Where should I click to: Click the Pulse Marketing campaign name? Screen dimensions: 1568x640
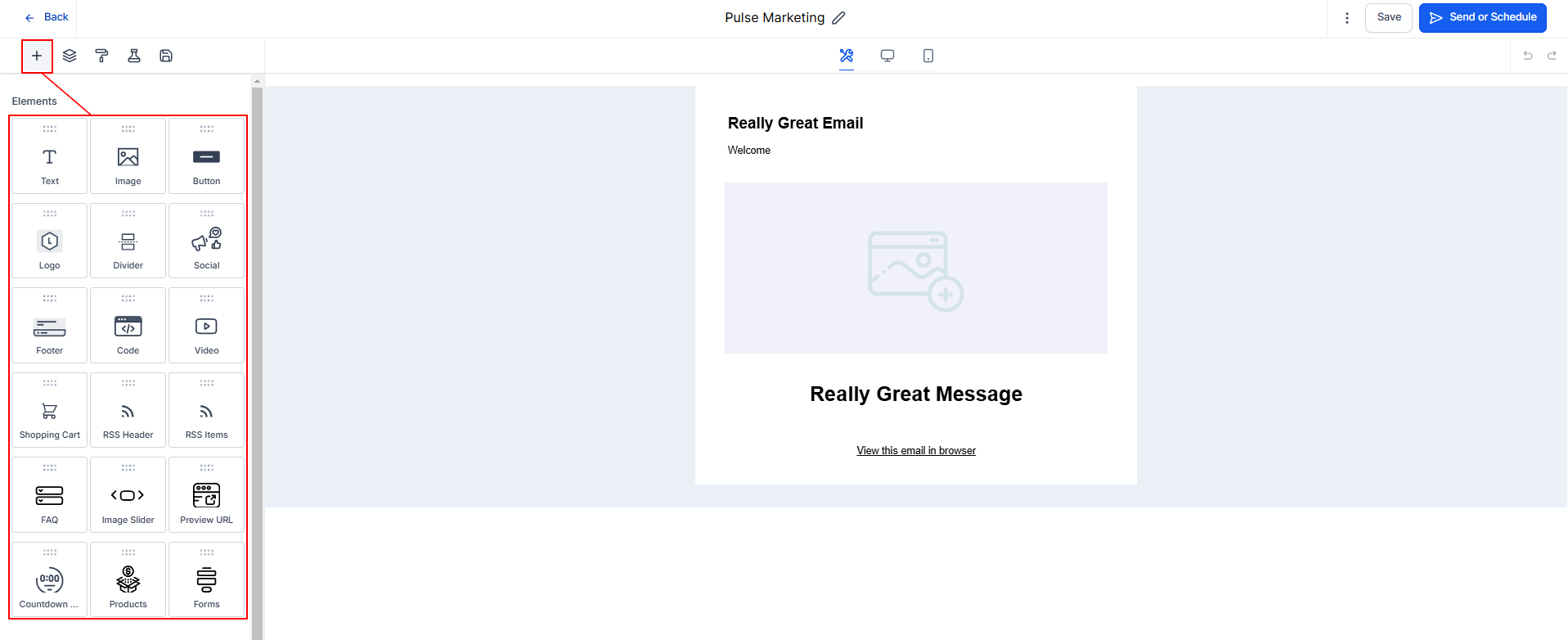pyautogui.click(x=775, y=18)
